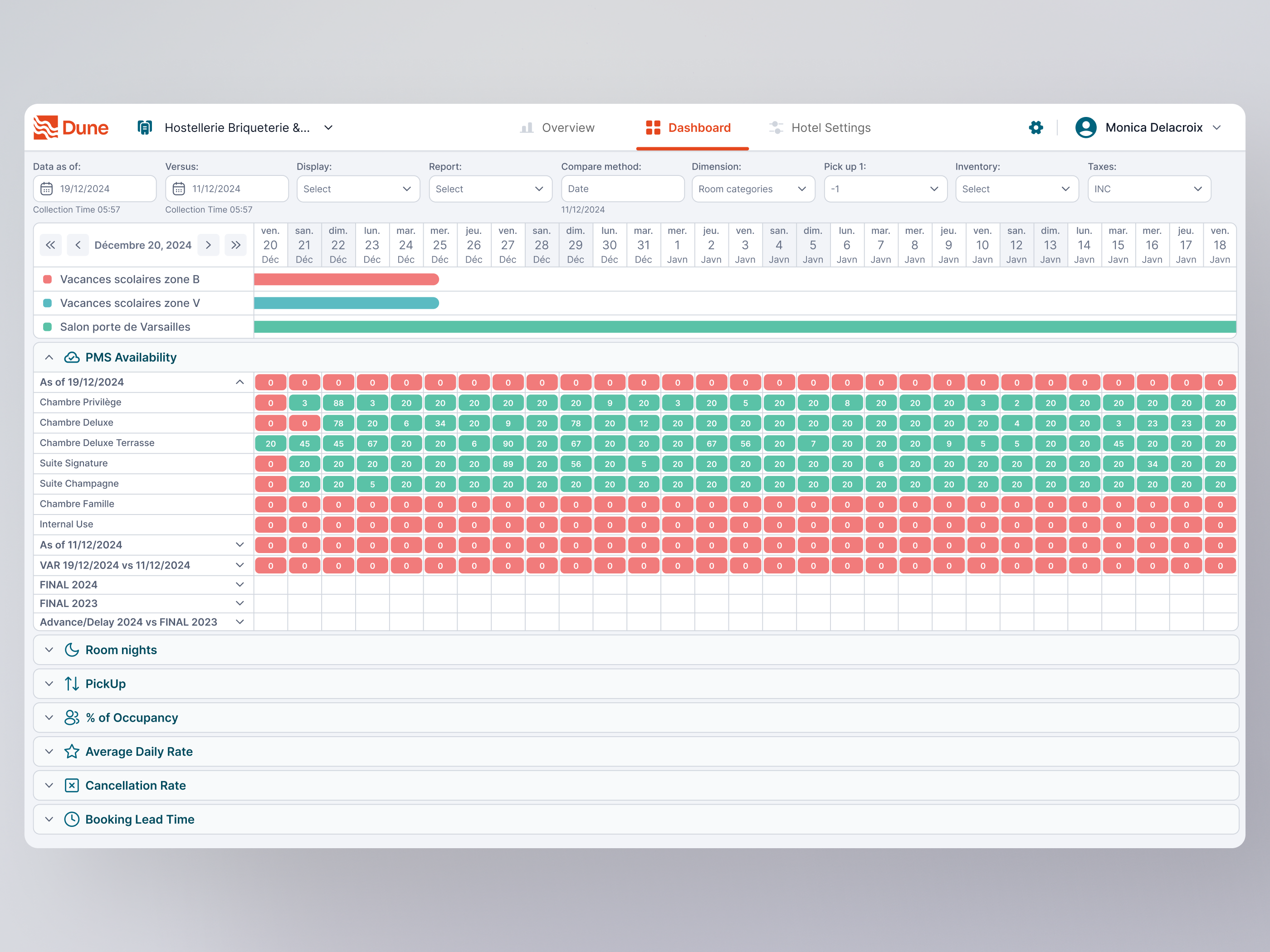
Task: Click the Vacances scolaires zone B red swatch
Action: click(48, 279)
